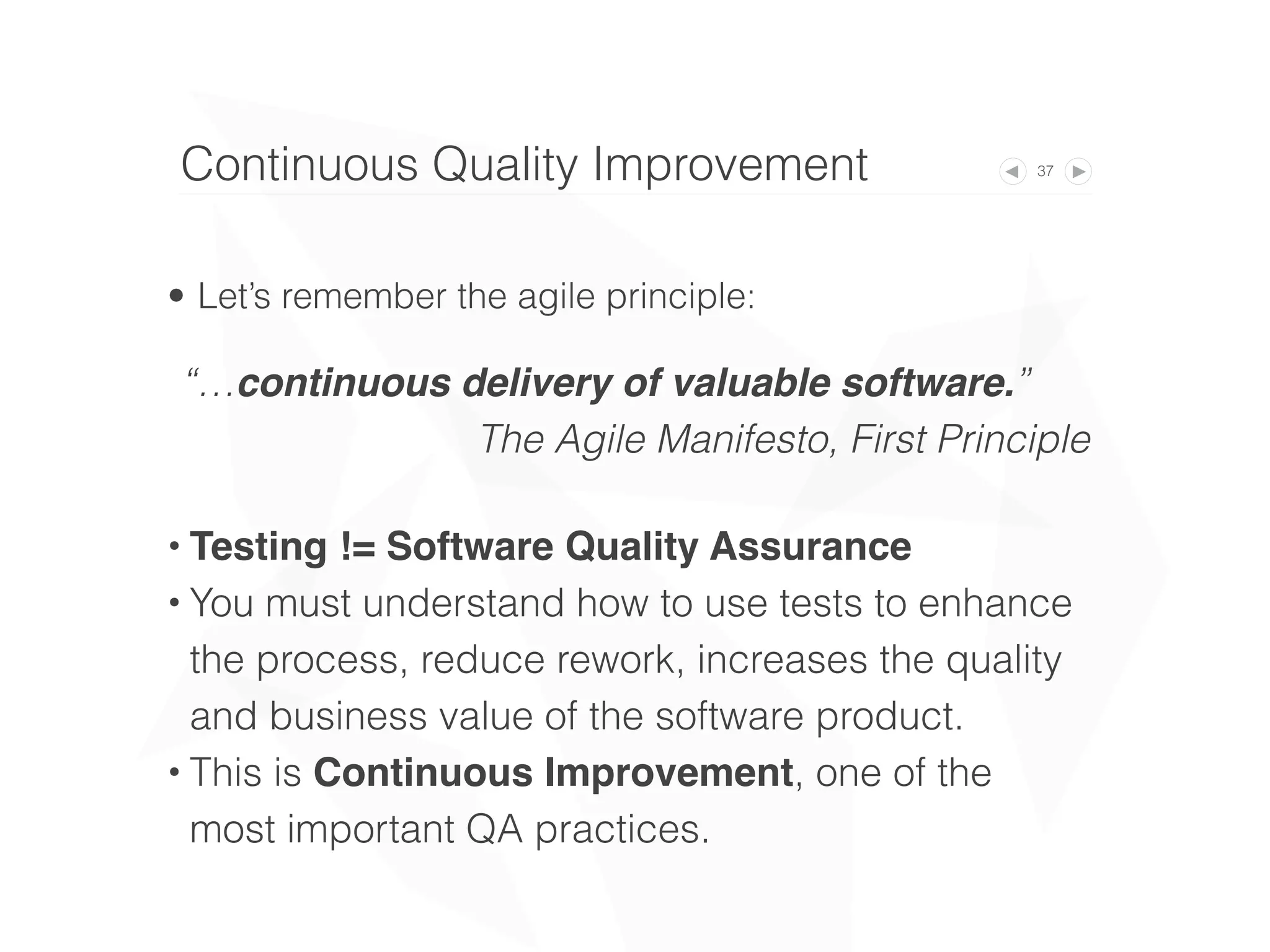Click 'The Agile Manifesto, First Principle' attribution
1270x952 pixels.
coord(785,439)
